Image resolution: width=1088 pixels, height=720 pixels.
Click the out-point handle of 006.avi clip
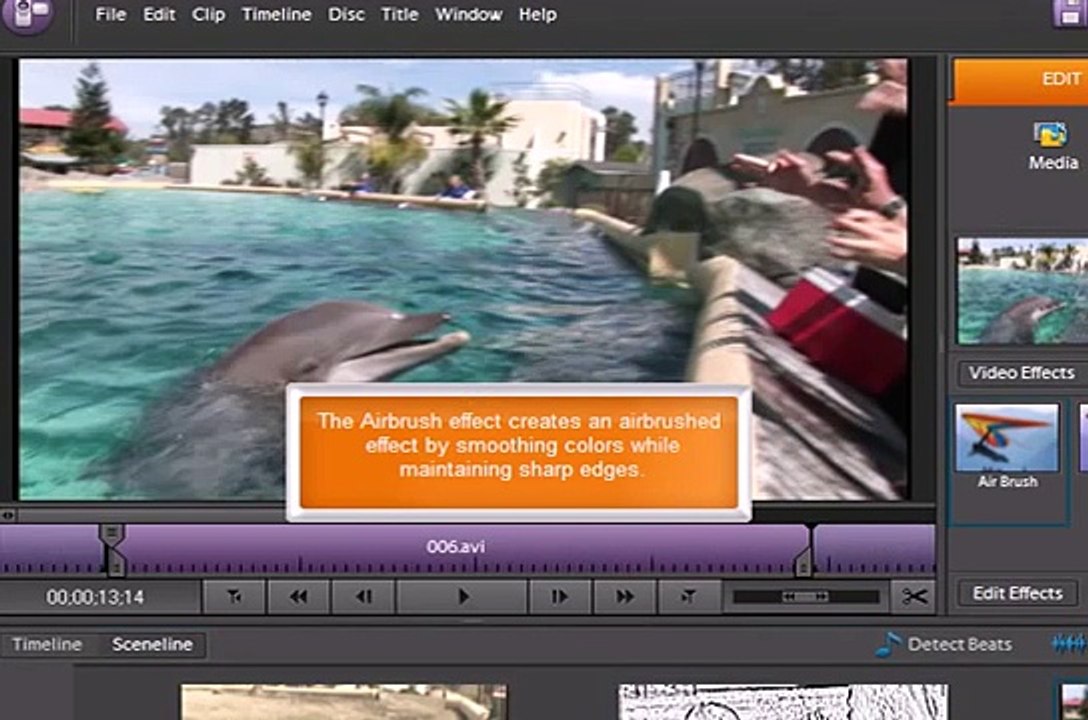[x=803, y=562]
